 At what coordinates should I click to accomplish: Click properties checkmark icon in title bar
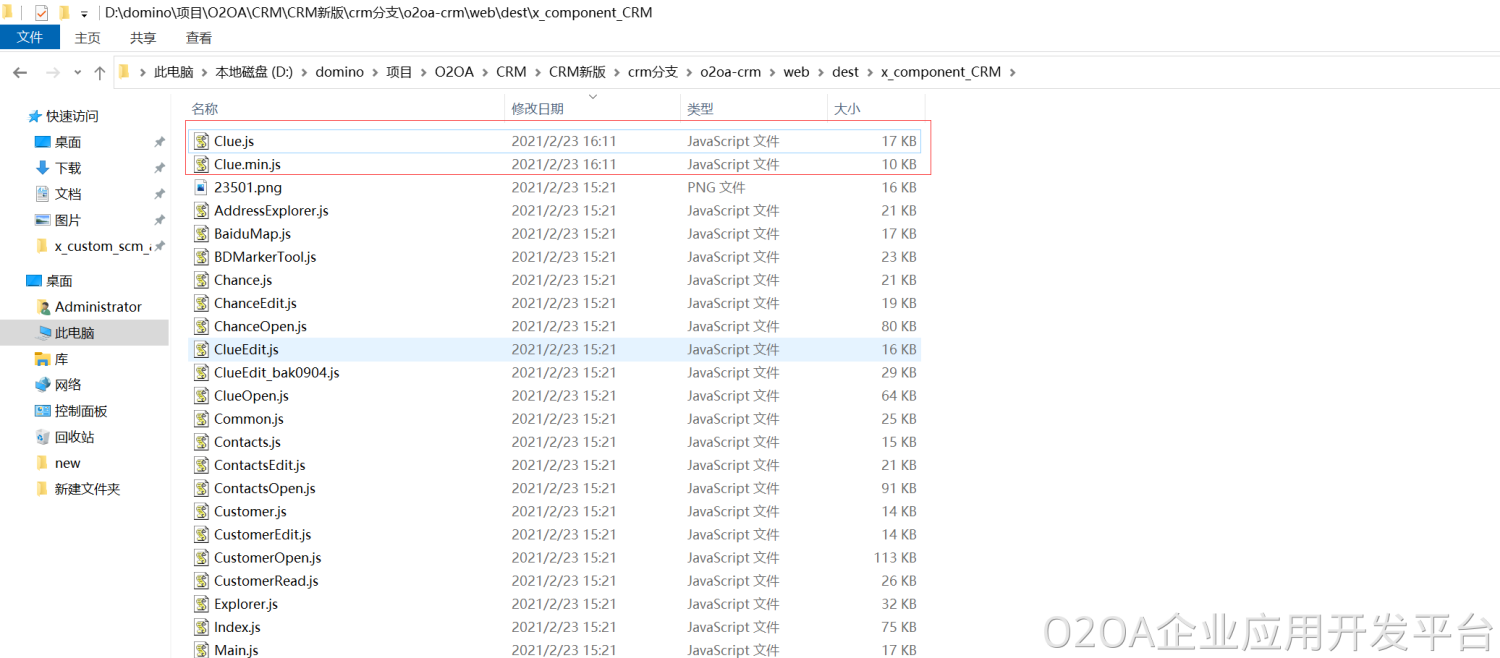click(x=41, y=13)
